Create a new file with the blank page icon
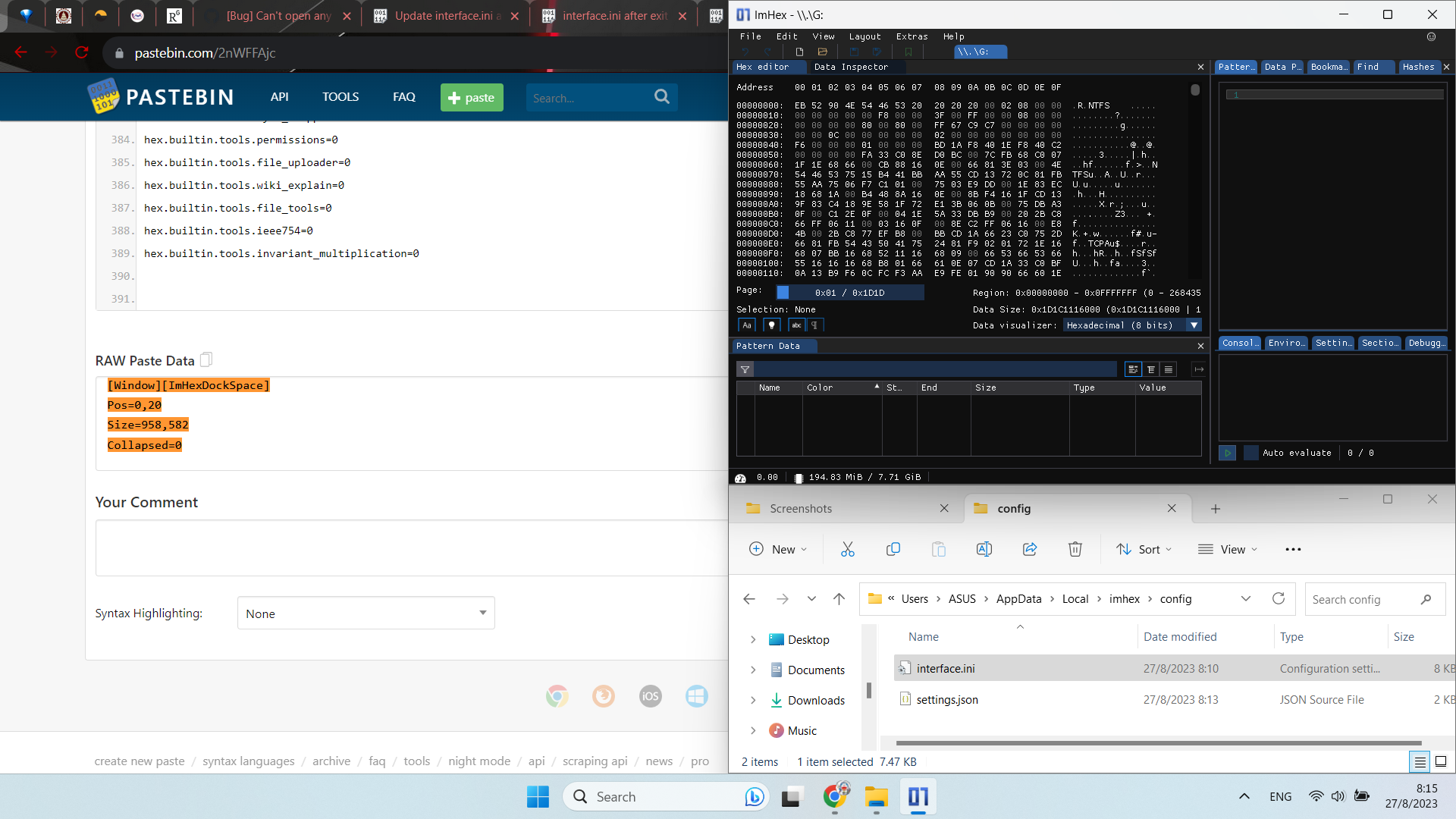The width and height of the screenshot is (1456, 819). (x=799, y=52)
